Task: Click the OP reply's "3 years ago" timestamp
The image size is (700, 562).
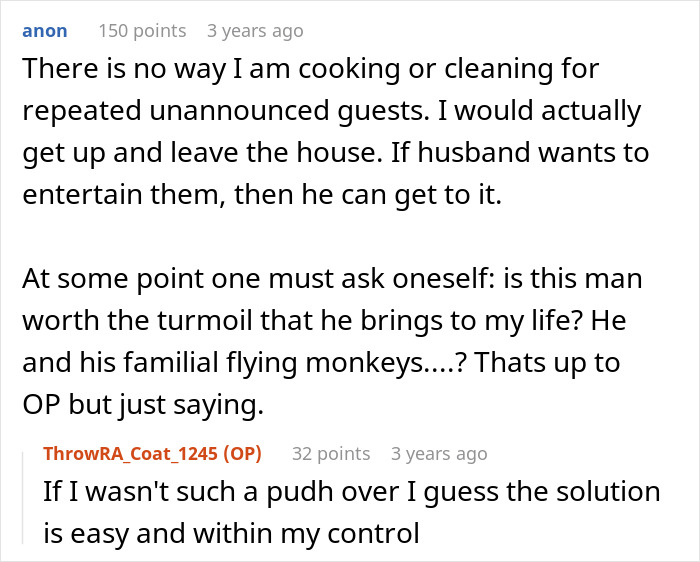Action: coord(439,454)
